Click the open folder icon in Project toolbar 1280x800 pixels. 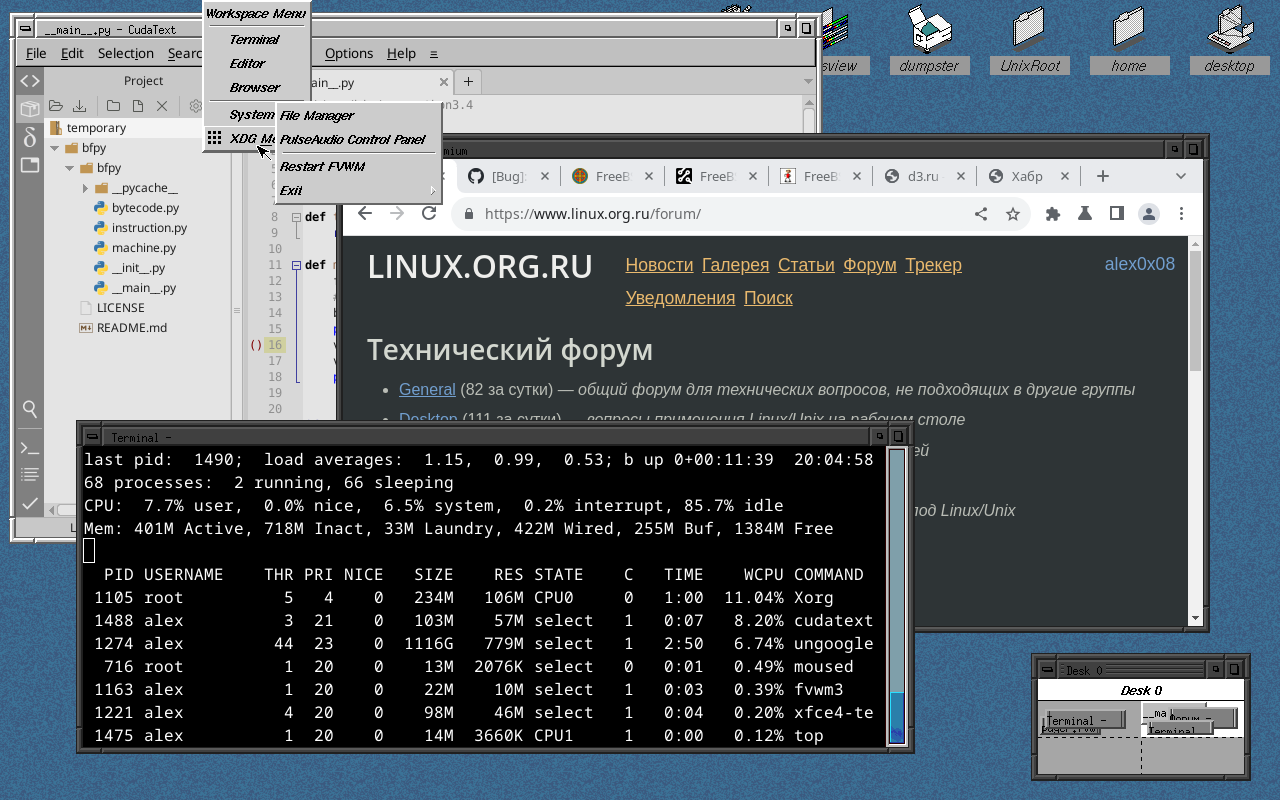56,106
